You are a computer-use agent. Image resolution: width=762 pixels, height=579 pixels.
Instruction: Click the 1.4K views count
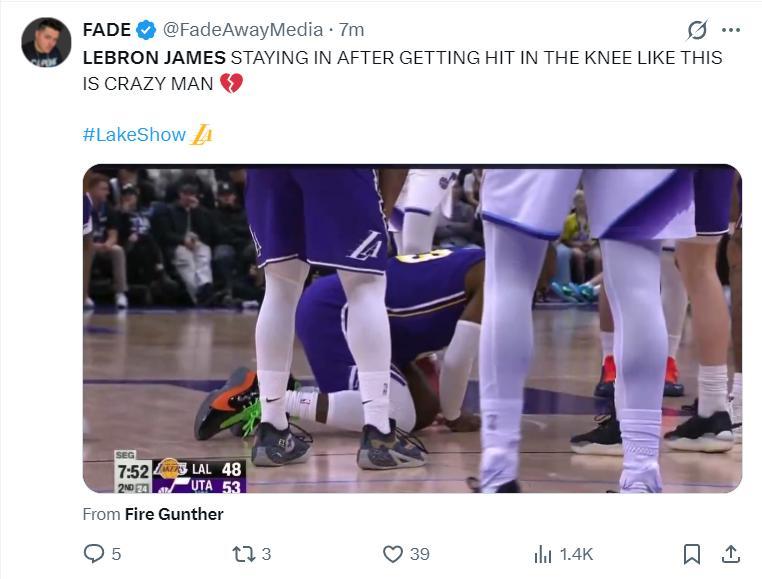pyautogui.click(x=576, y=553)
